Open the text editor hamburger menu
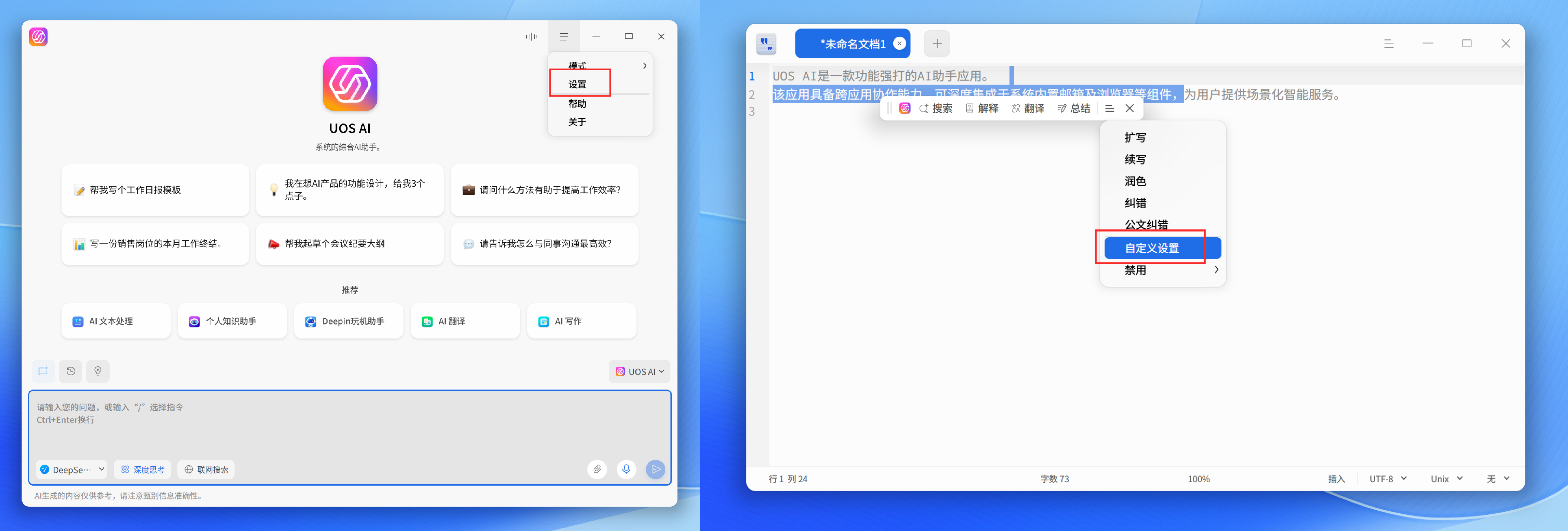The height and width of the screenshot is (531, 1568). pyautogui.click(x=1388, y=44)
